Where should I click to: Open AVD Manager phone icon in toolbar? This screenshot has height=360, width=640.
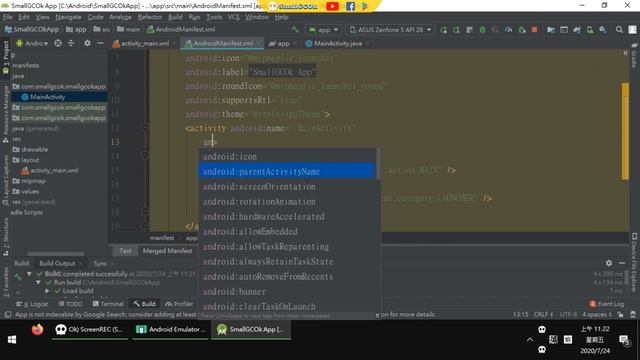590,30
